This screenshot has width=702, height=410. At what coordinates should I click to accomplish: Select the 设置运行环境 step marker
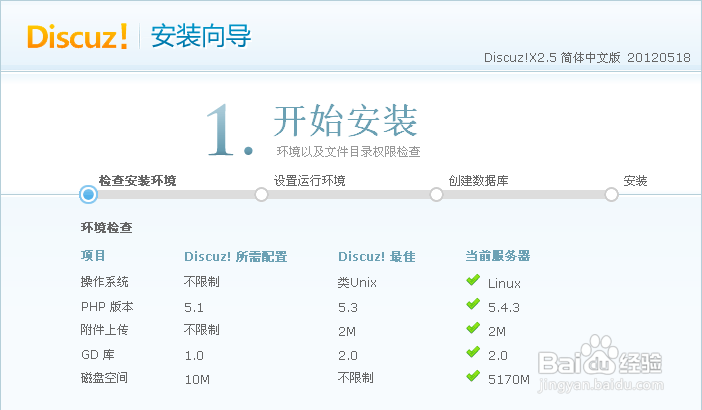[261, 195]
